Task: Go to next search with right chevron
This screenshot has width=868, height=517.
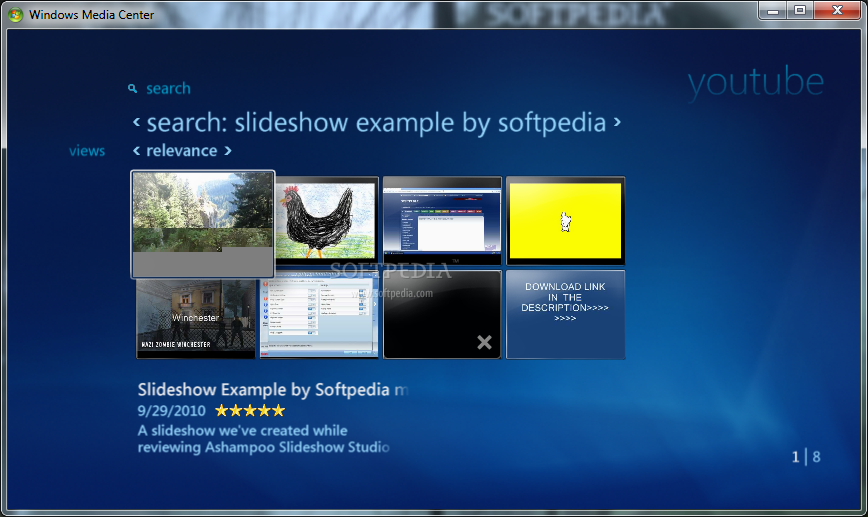Action: point(617,122)
